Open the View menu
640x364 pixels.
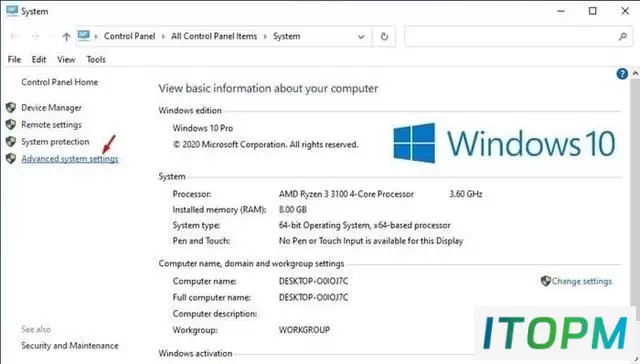coord(66,60)
